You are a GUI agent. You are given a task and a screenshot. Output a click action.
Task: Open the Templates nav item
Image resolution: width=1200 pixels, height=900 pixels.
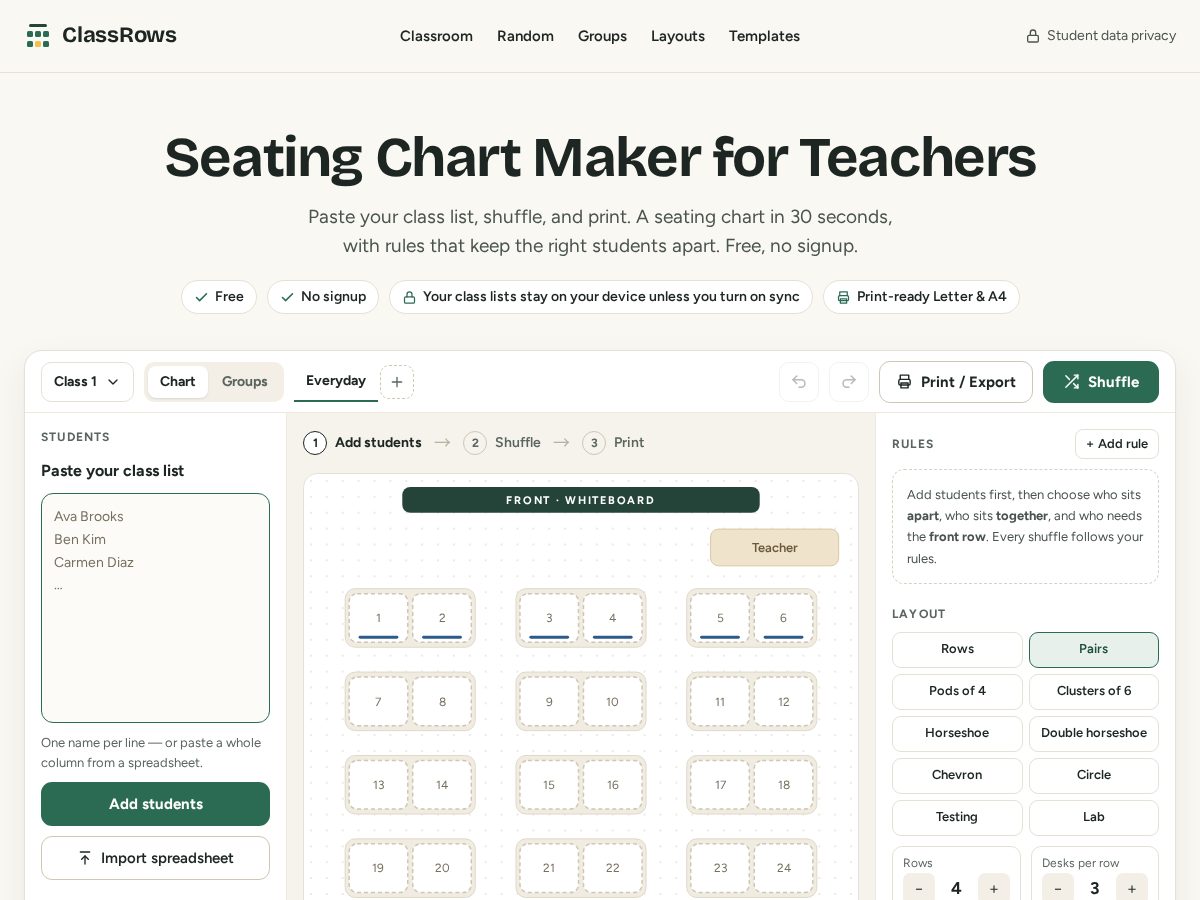(764, 36)
